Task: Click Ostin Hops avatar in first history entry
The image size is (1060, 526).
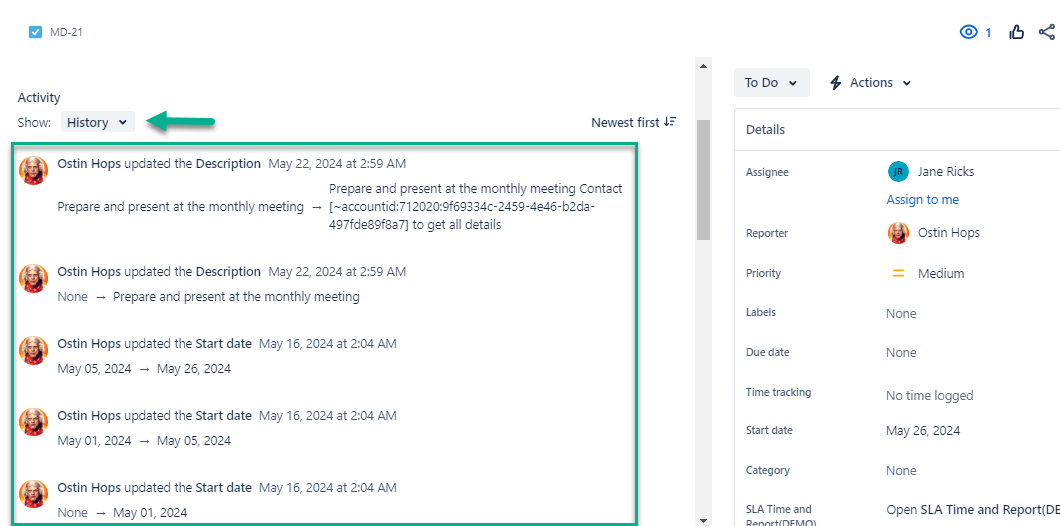Action: tap(34, 170)
